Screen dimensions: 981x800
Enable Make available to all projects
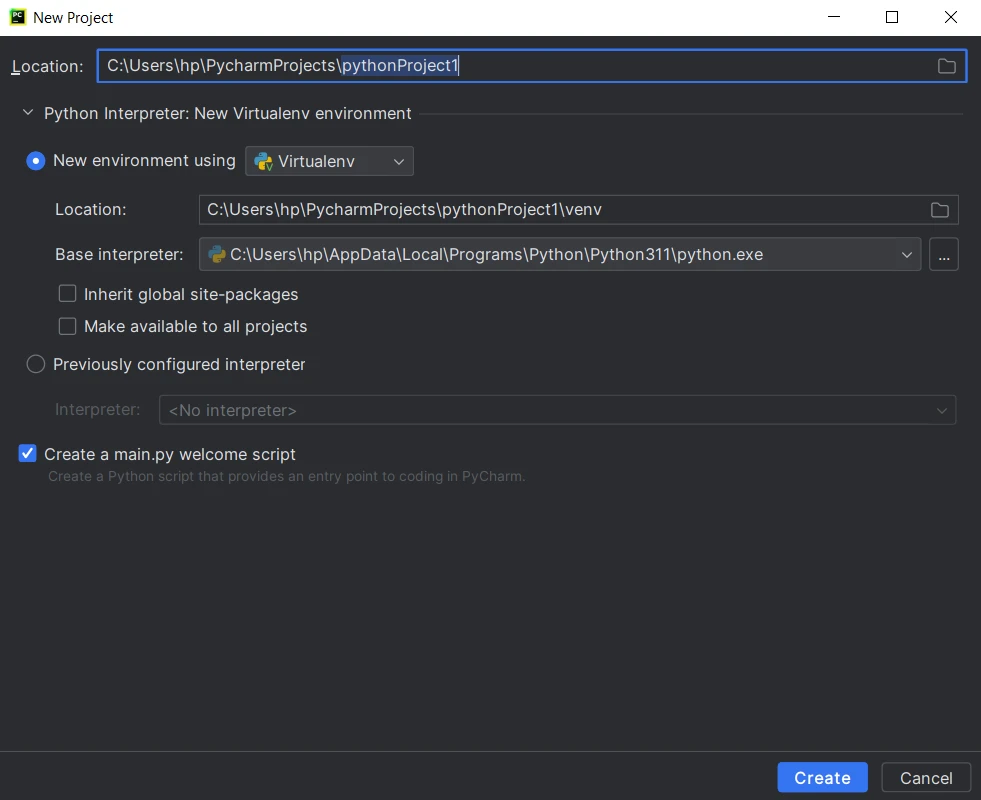(68, 327)
